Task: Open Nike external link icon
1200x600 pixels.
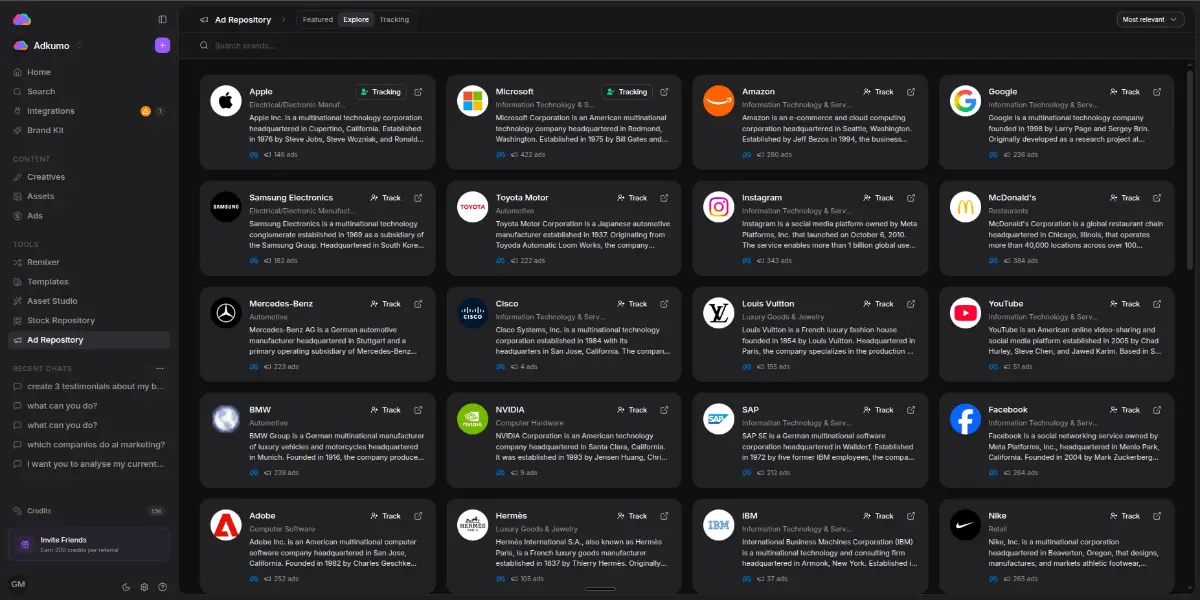Action: point(1157,516)
